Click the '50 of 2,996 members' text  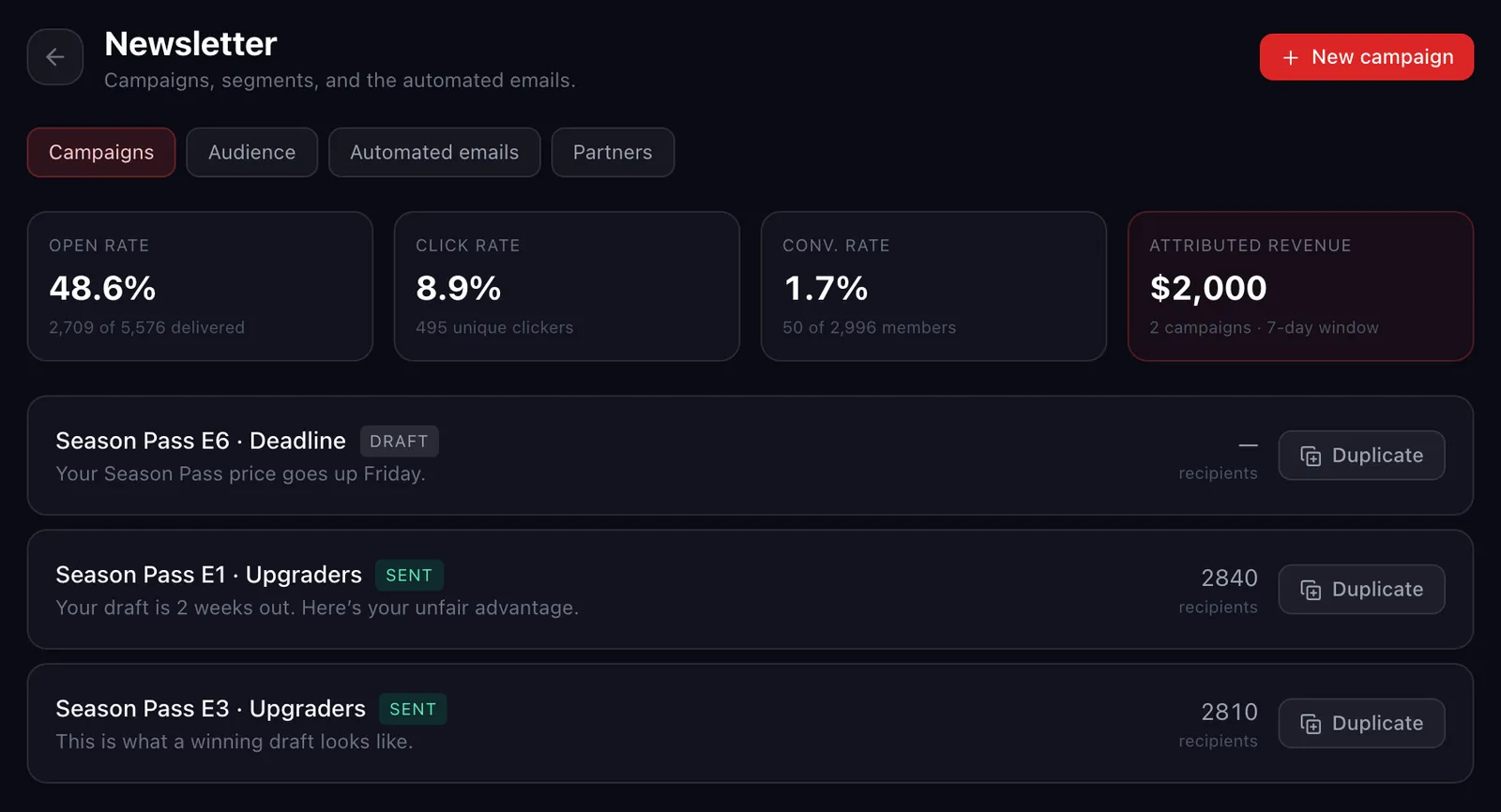click(x=870, y=327)
